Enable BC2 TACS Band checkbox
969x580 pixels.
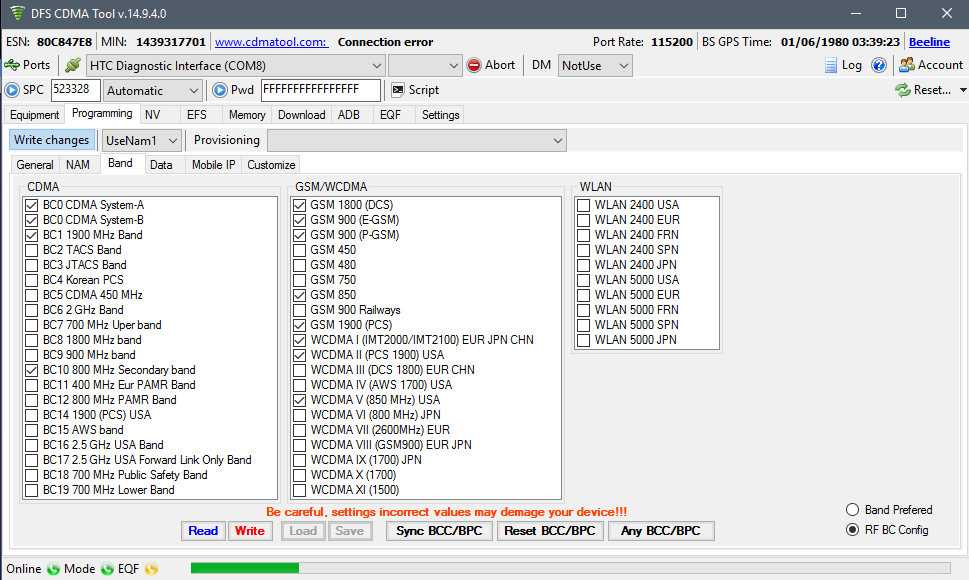click(32, 250)
